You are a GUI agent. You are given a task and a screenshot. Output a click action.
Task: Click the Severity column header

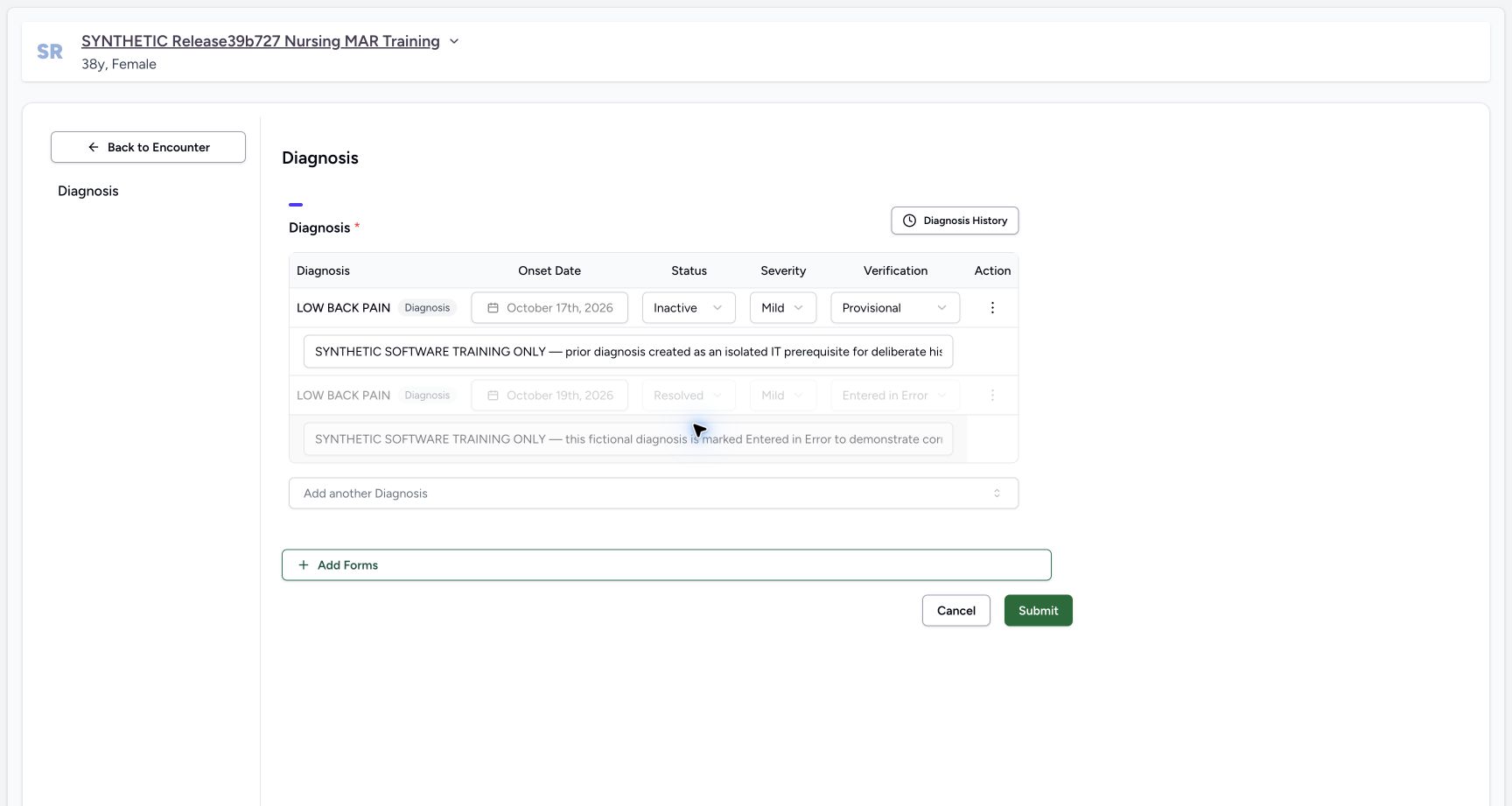(x=783, y=270)
